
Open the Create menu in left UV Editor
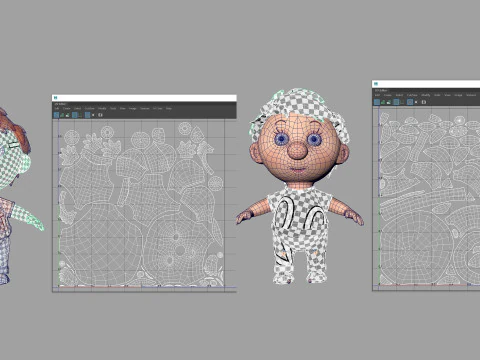click(67, 108)
